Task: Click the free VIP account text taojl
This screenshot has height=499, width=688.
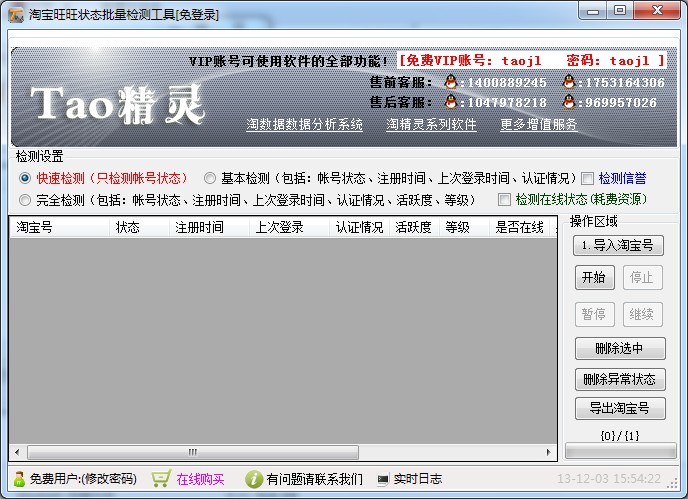Action: [x=521, y=60]
